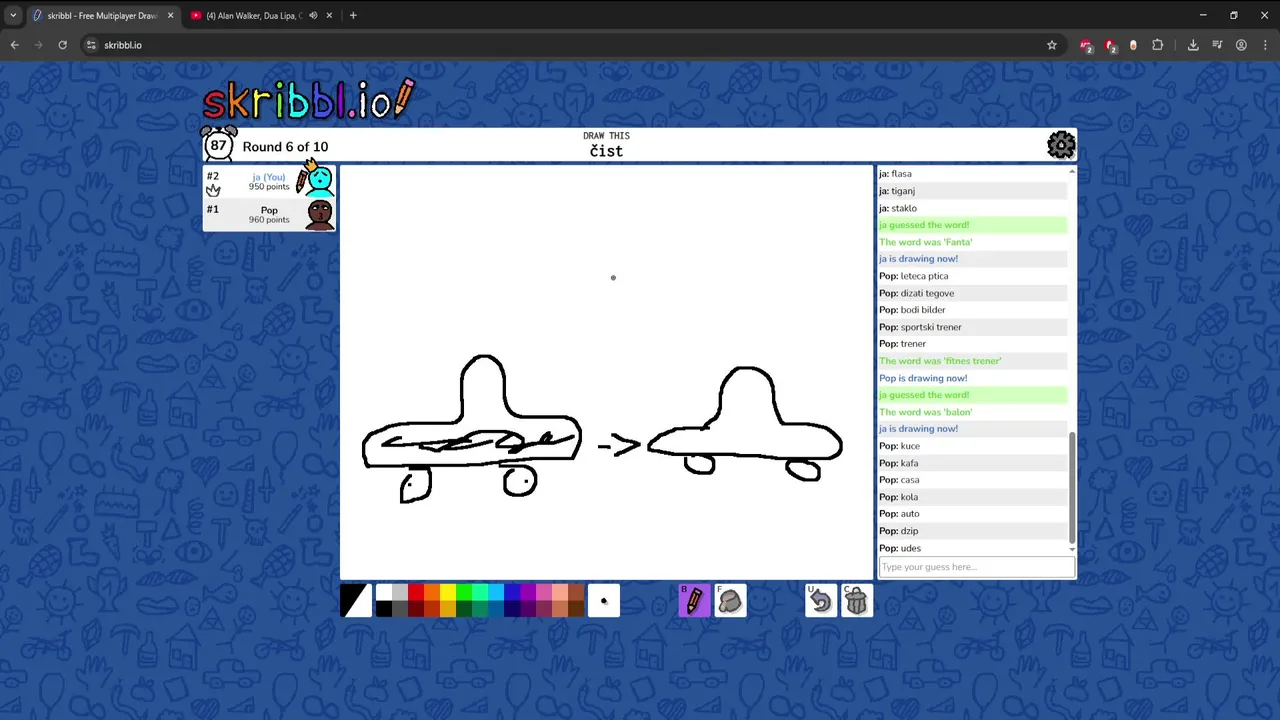Pick the yellow color swatch
Image resolution: width=1280 pixels, height=720 pixels.
pyautogui.click(x=448, y=593)
